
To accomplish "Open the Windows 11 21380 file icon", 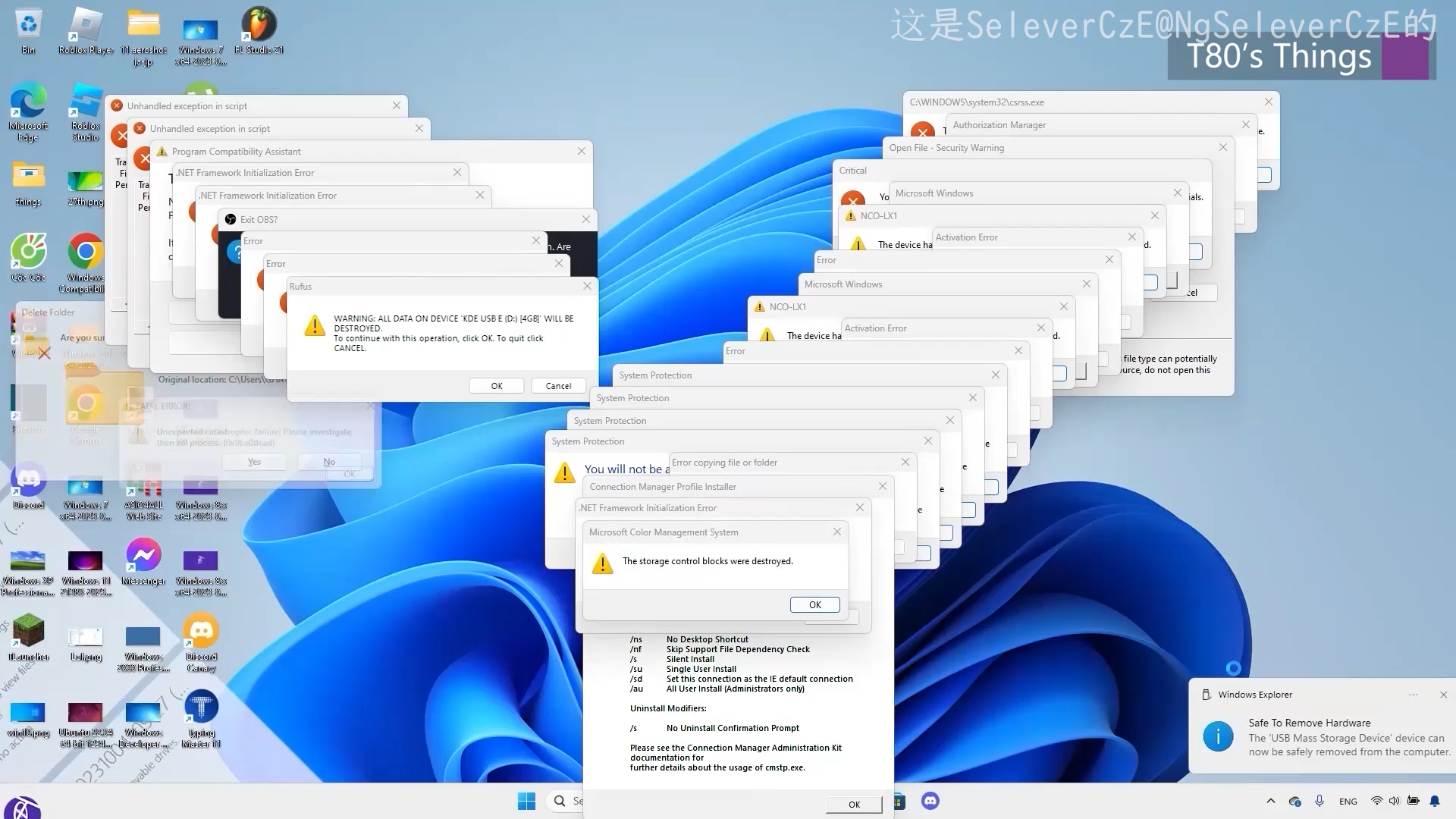I will click(86, 573).
